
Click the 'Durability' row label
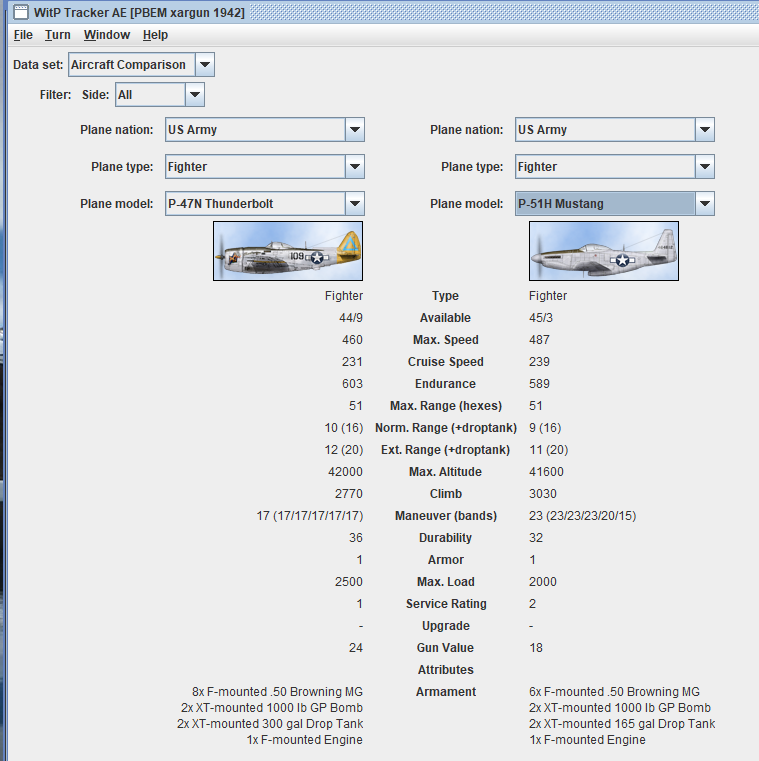tap(446, 538)
